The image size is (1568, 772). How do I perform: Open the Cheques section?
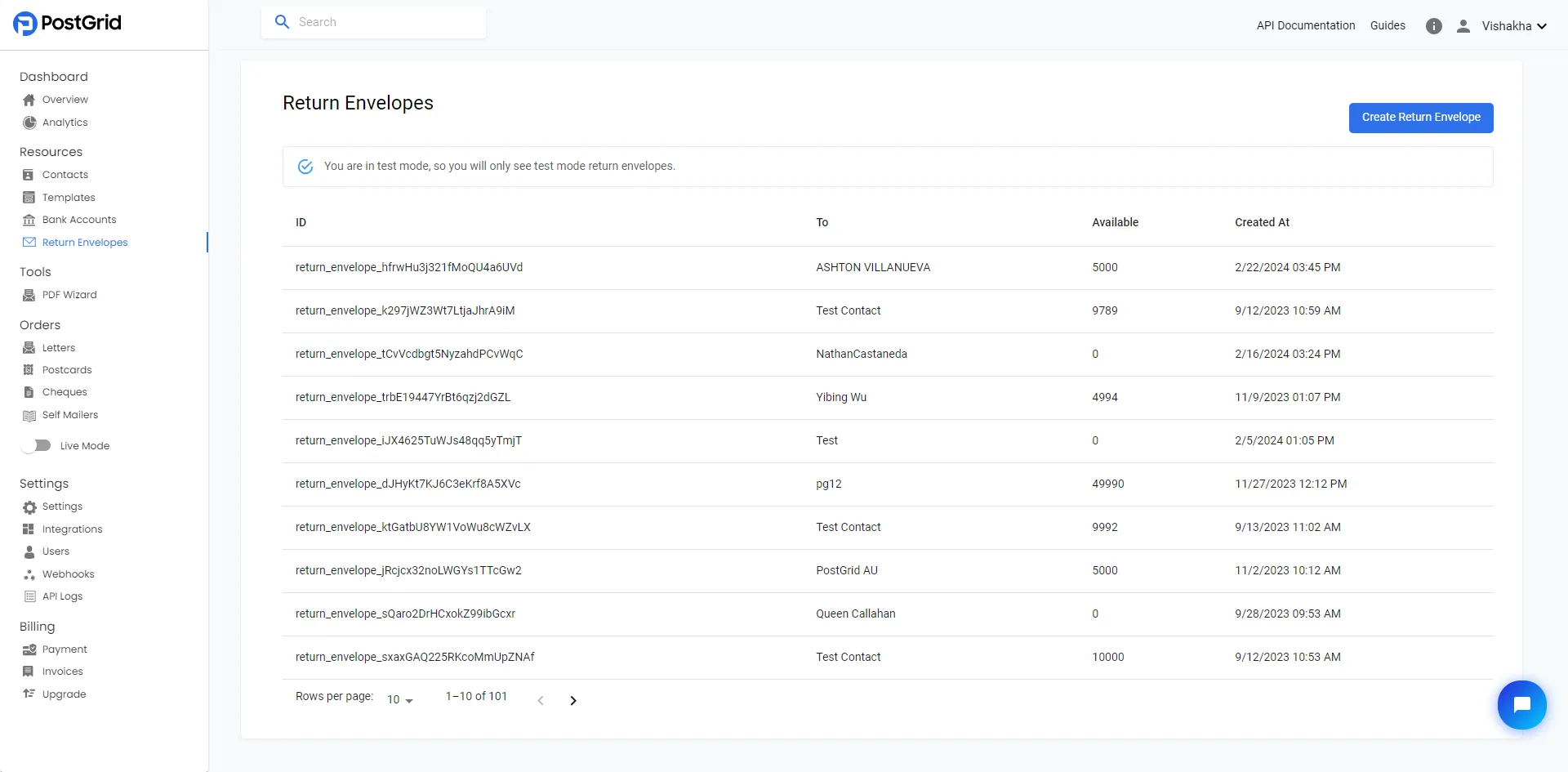tap(65, 391)
